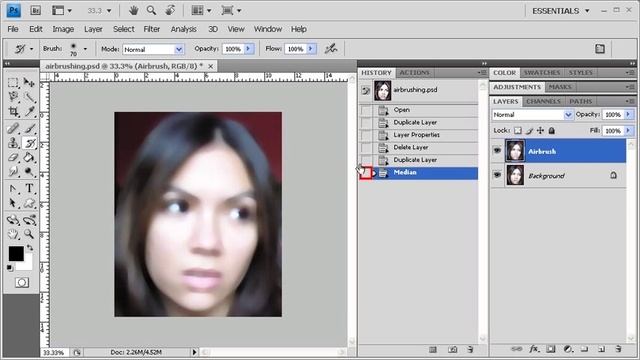Select the Brush tool
The width and height of the screenshot is (640, 360).
(29, 128)
